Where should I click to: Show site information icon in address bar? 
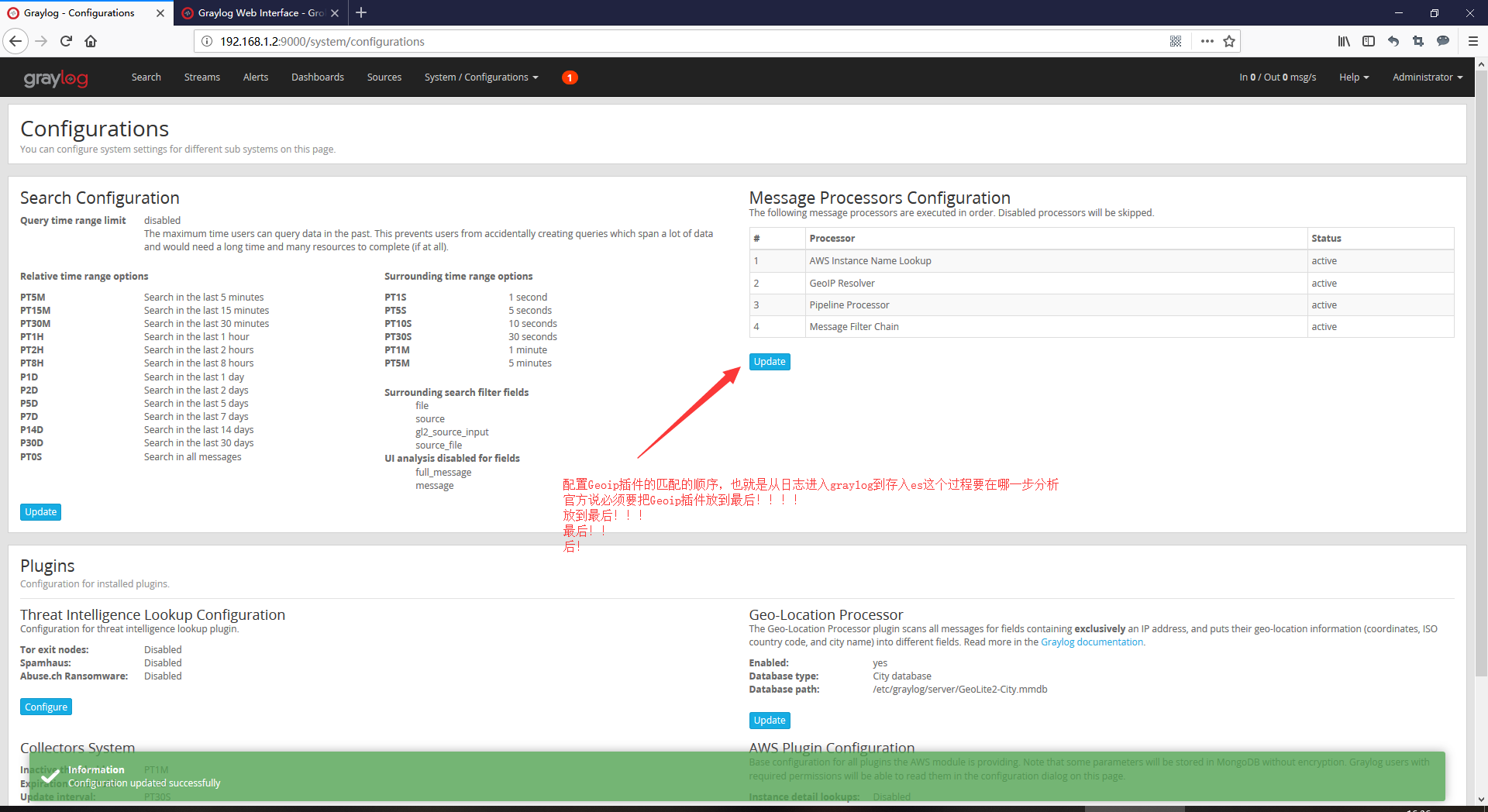tap(207, 41)
